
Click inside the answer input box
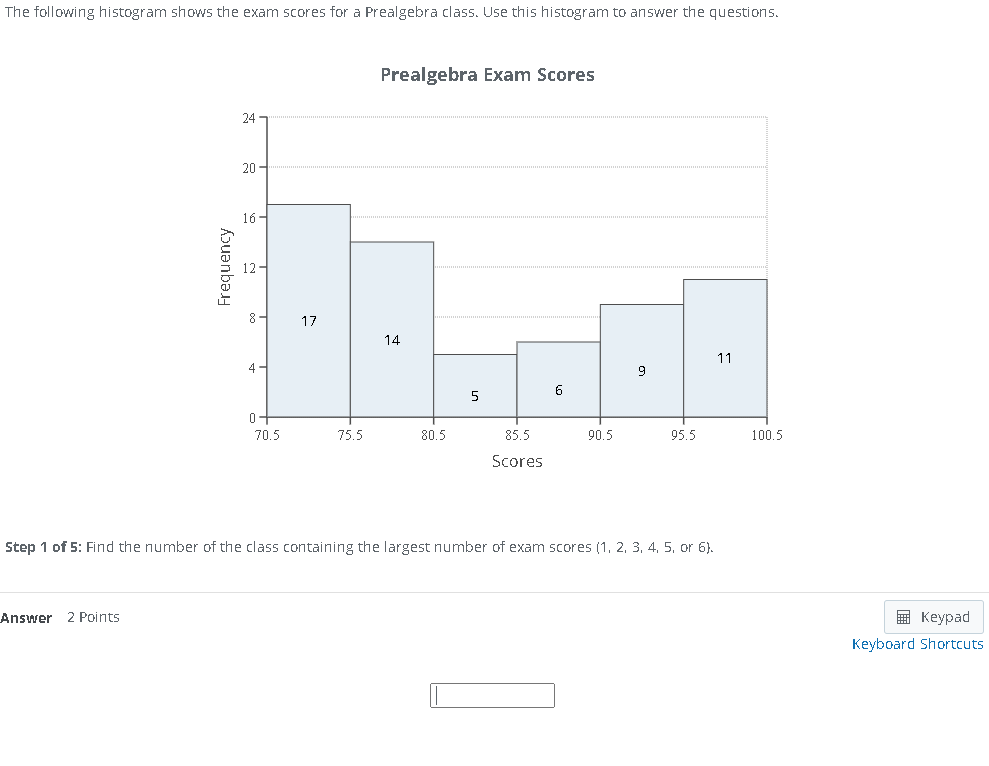(492, 695)
